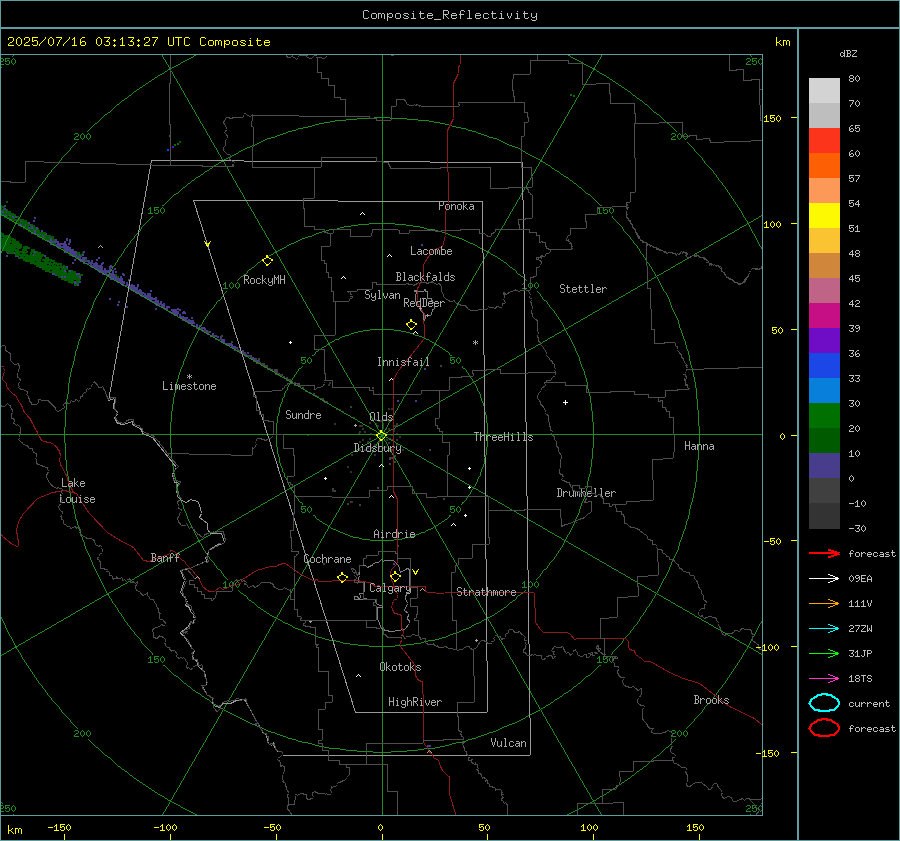
Task: Click the Composite_Reflectivity title
Action: [449, 15]
